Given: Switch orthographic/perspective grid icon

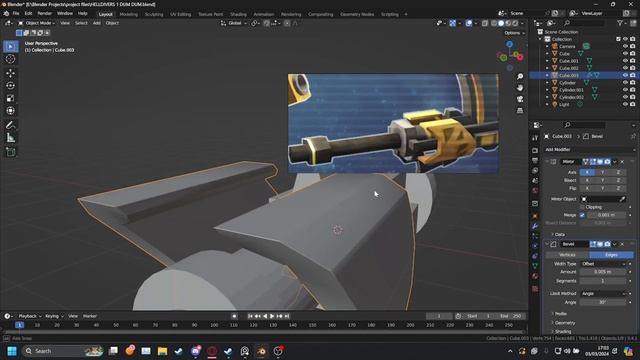Looking at the screenshot, I should tap(520, 111).
